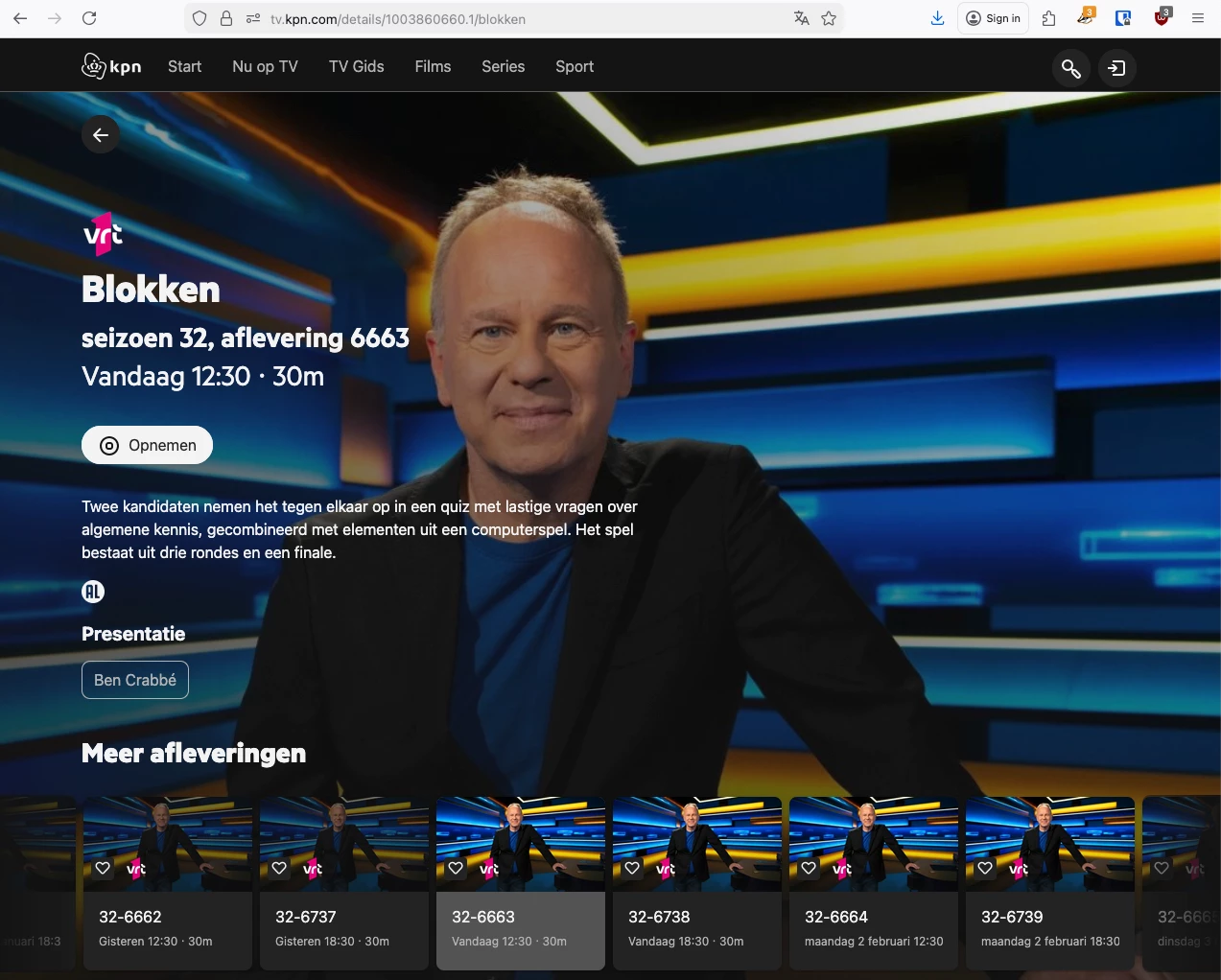Go to KPN home via logo

coord(111,66)
